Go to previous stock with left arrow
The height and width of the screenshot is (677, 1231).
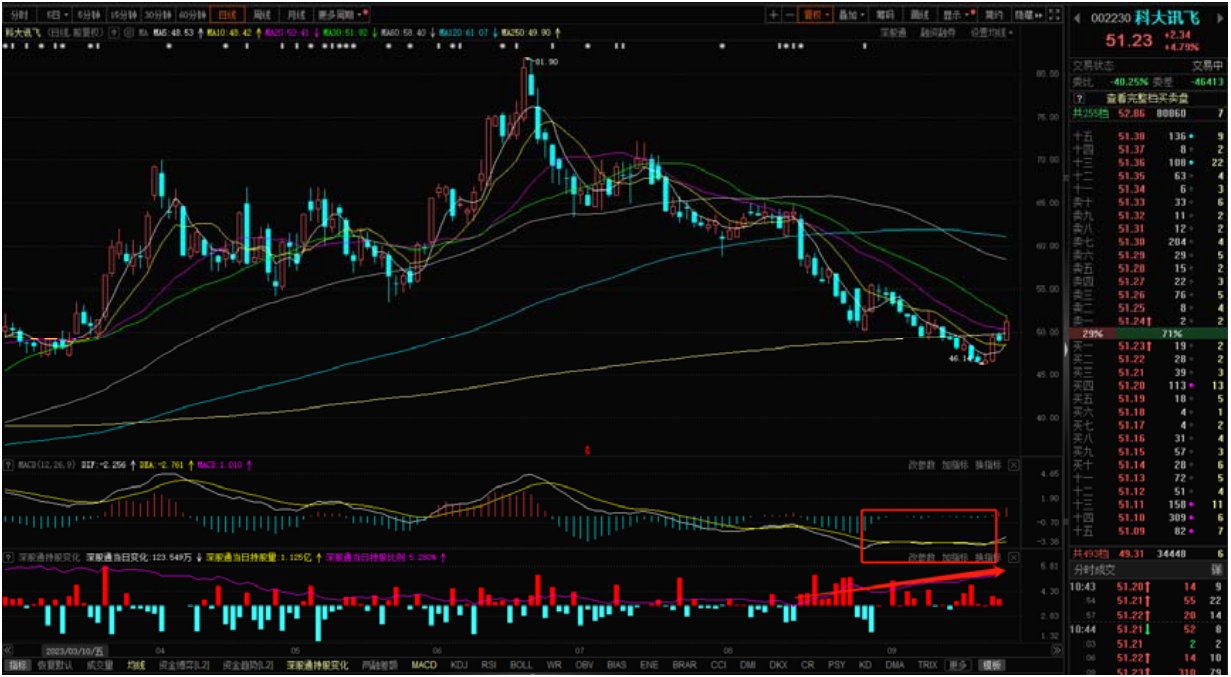click(x=1077, y=17)
